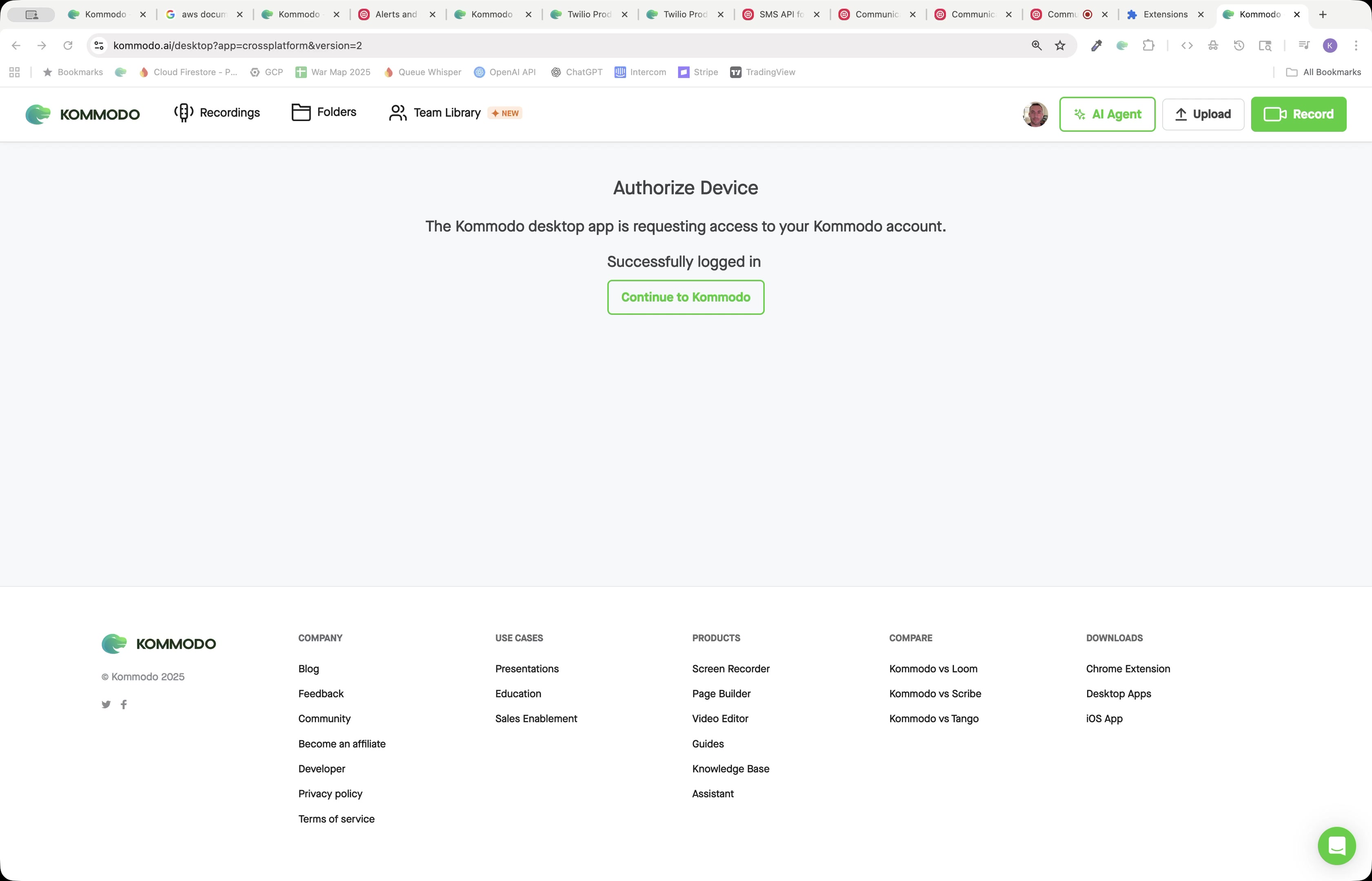The height and width of the screenshot is (881, 1372).
Task: Click the footer Kommodo logo
Action: point(159,644)
